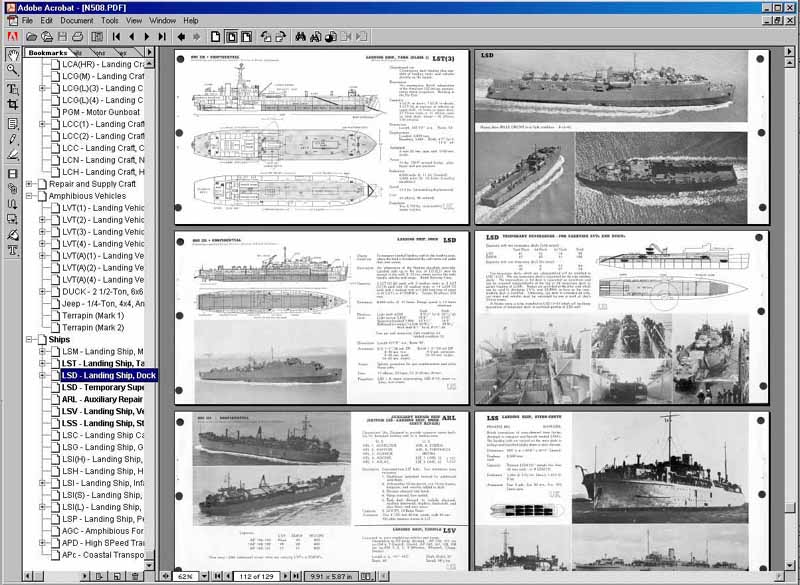
Task: Switch to Fit Width page view
Action: coord(246,37)
